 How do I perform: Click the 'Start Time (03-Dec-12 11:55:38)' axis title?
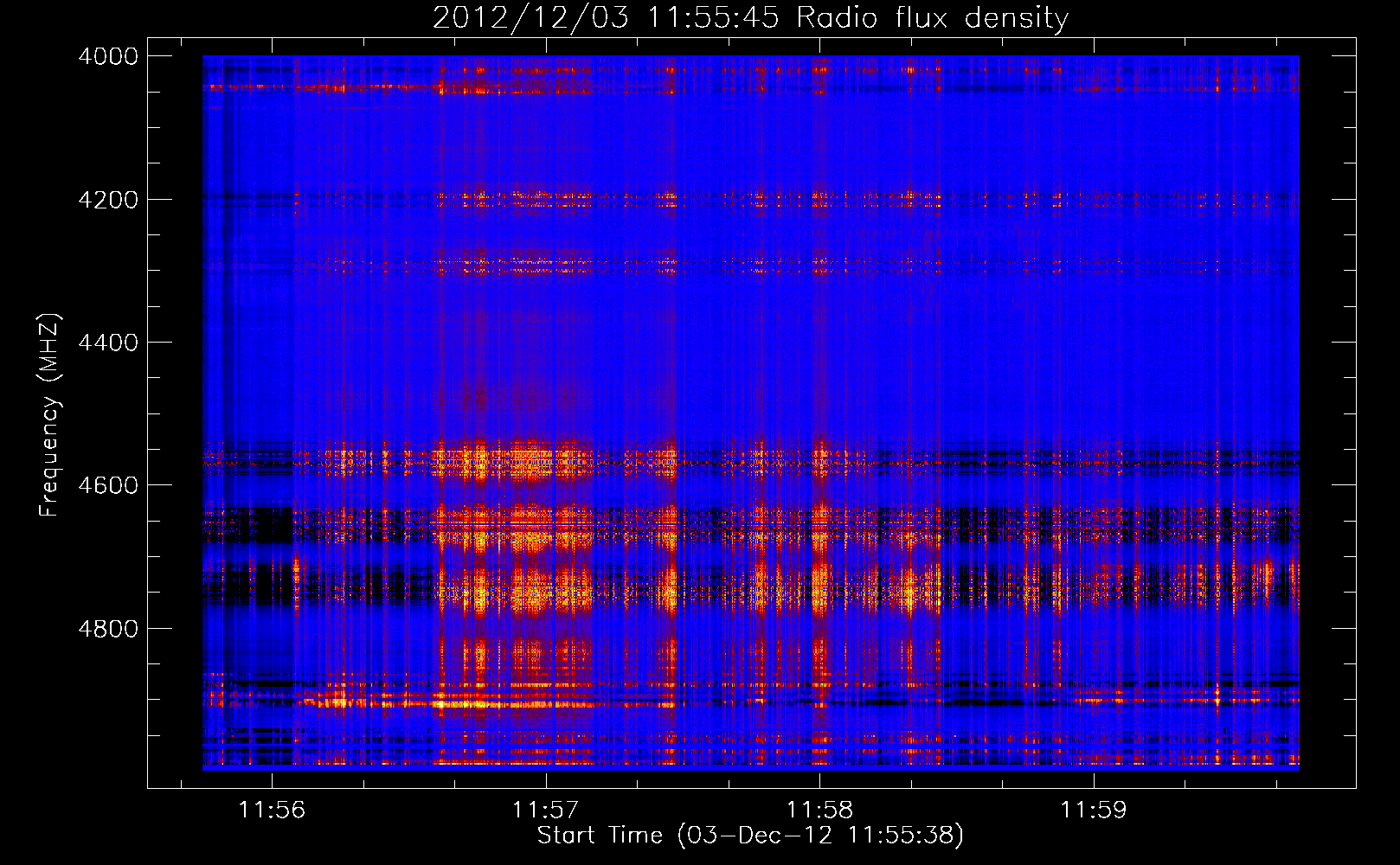[750, 836]
